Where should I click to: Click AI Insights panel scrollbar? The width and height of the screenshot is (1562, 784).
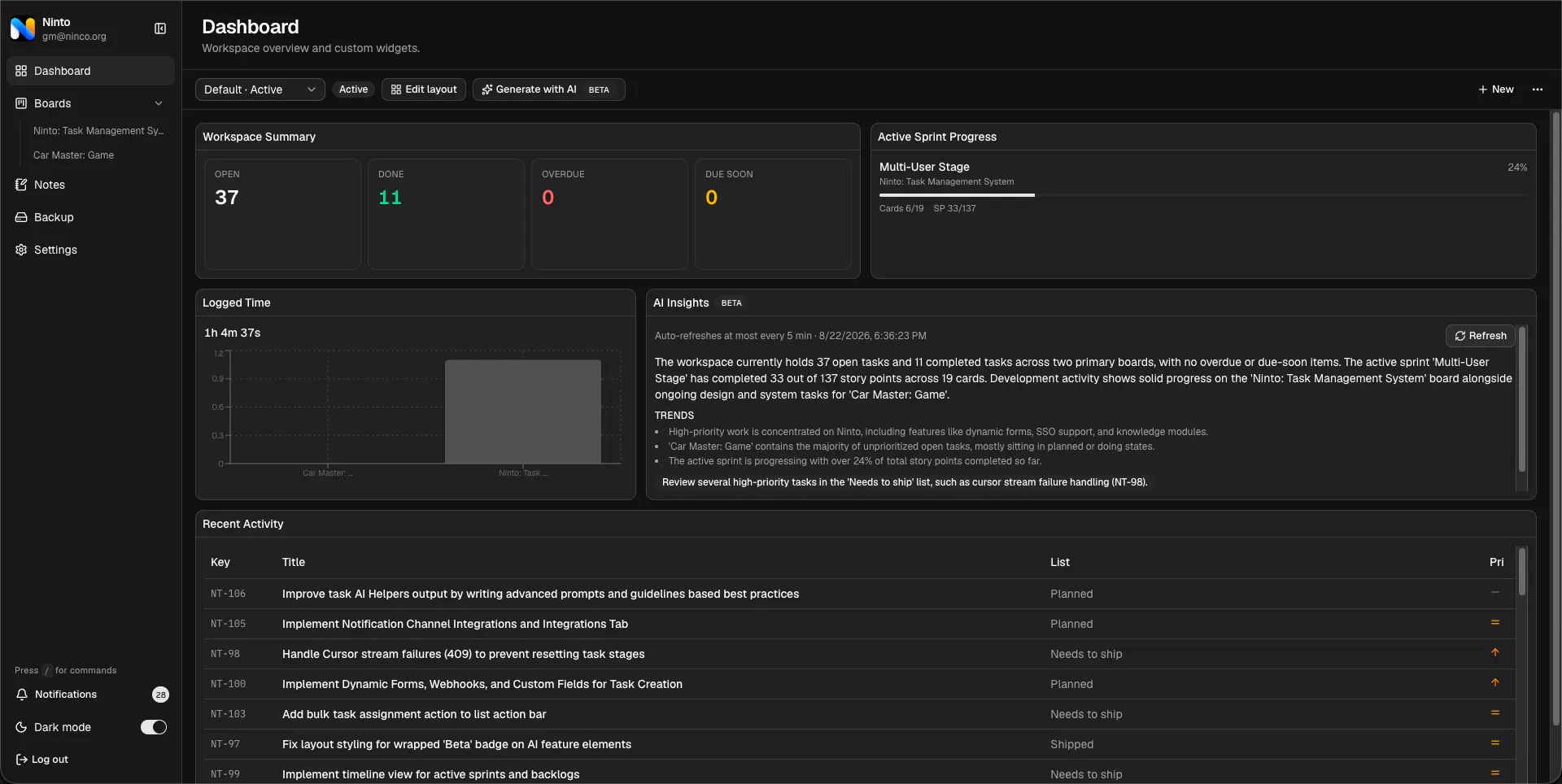[x=1521, y=399]
